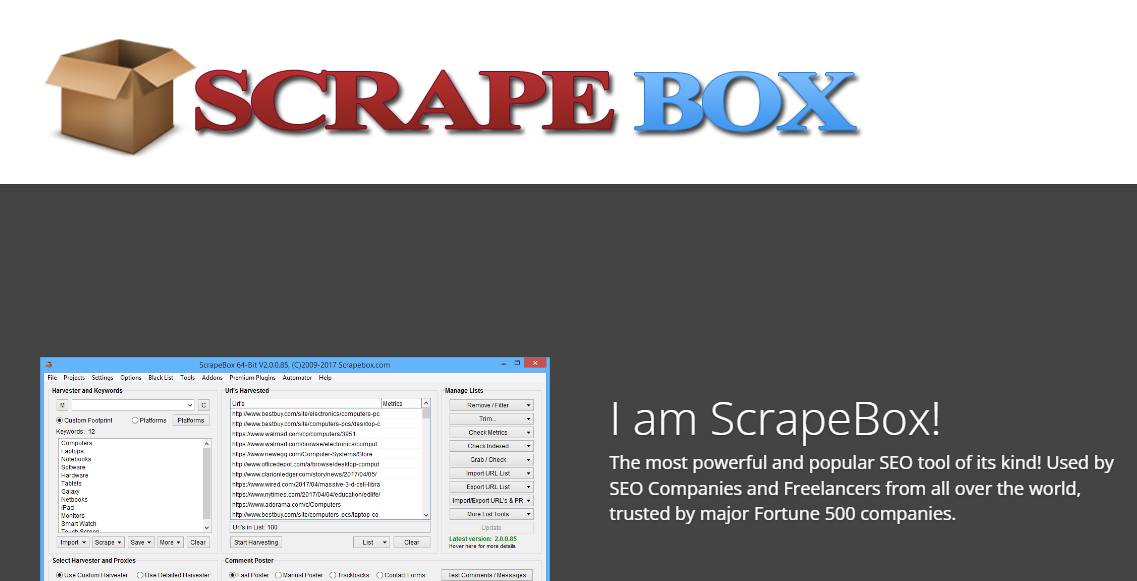Open the Addons menu
The height and width of the screenshot is (581, 1137).
click(x=212, y=378)
